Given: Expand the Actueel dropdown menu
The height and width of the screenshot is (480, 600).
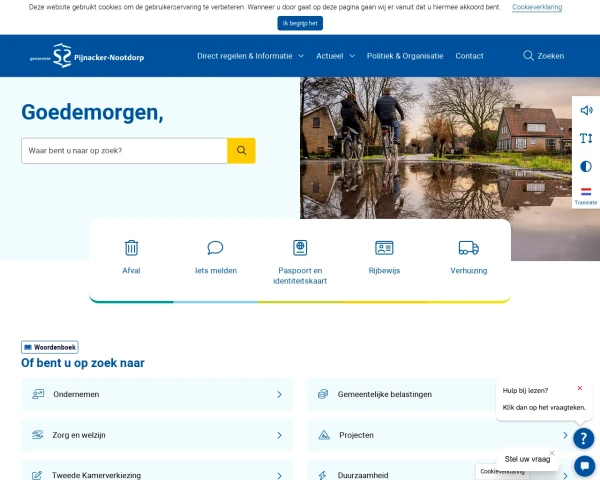Looking at the screenshot, I should pyautogui.click(x=335, y=56).
